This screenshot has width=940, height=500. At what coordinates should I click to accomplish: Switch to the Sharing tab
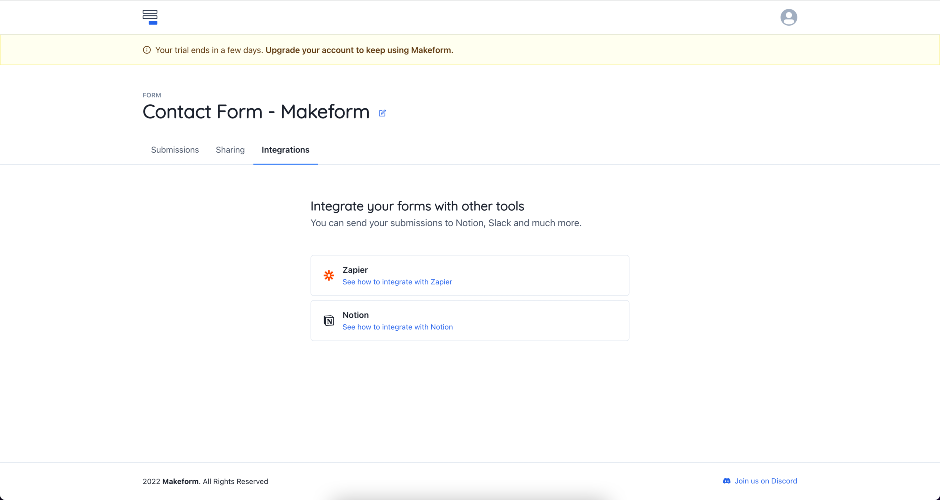point(230,150)
